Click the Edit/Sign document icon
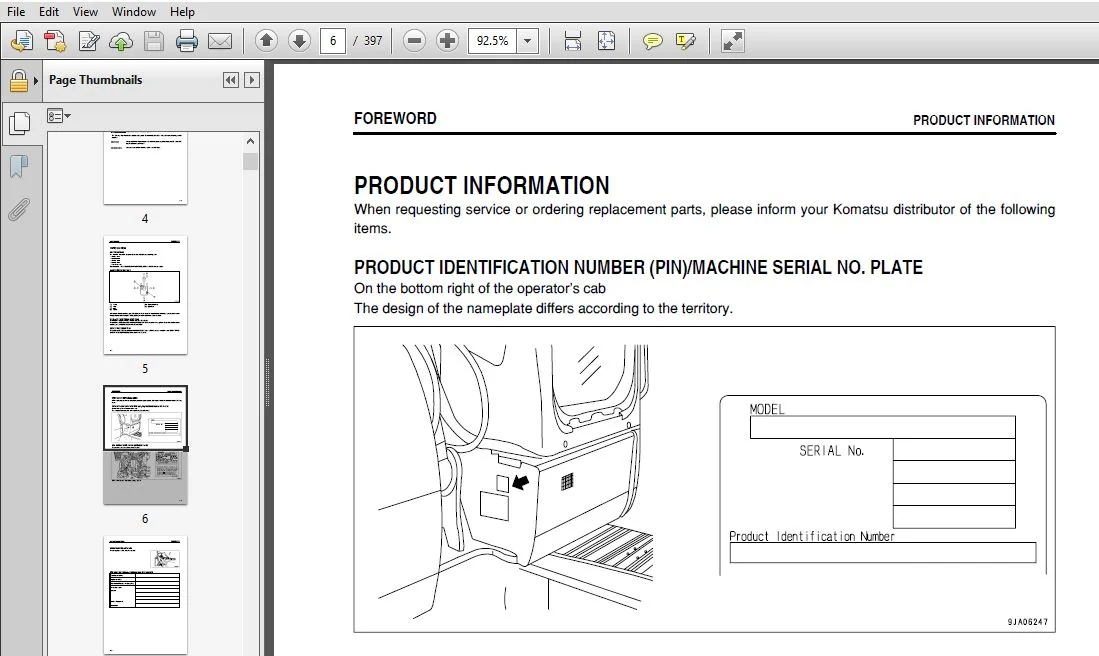Screen dimensions: 1099x656 pos(88,41)
